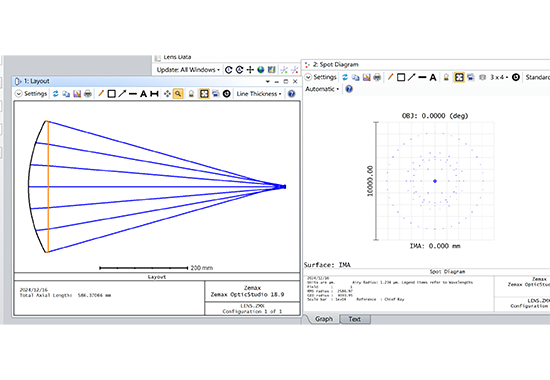Switch to the Text tab
The height and width of the screenshot is (380, 550).
click(355, 319)
